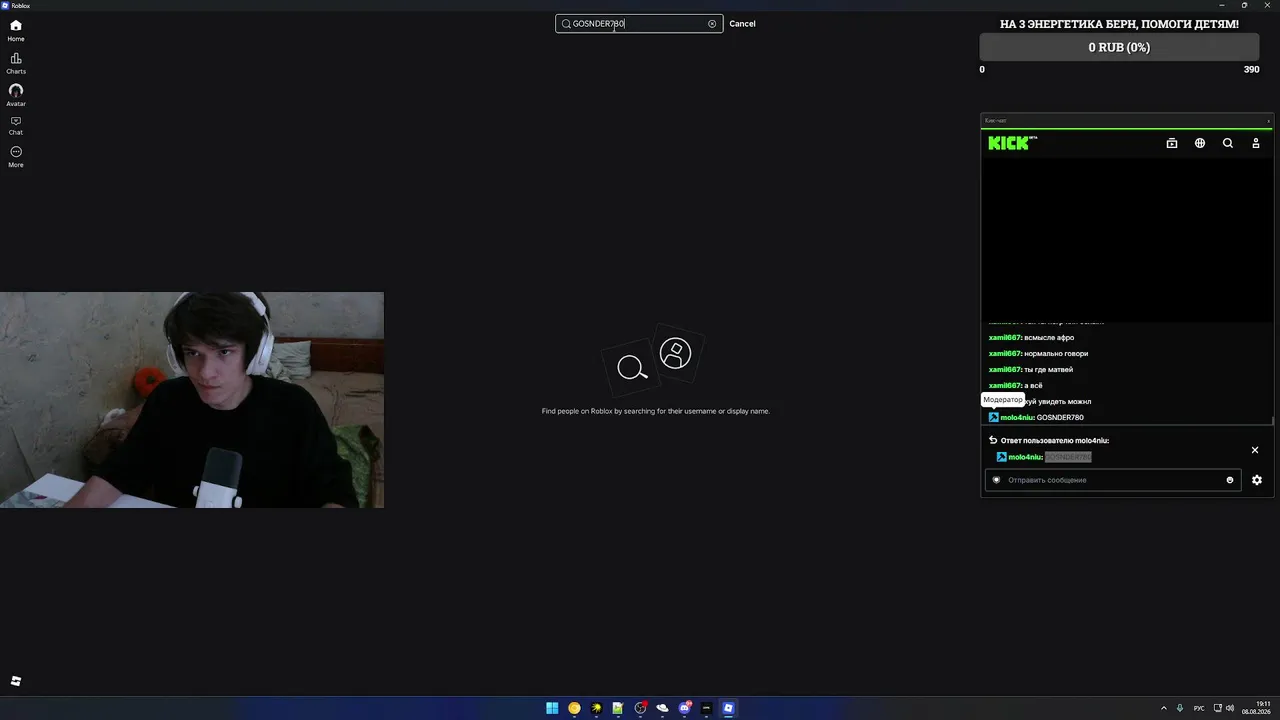Close the Kick chat panel header
Image resolution: width=1280 pixels, height=720 pixels.
tap(1269, 121)
